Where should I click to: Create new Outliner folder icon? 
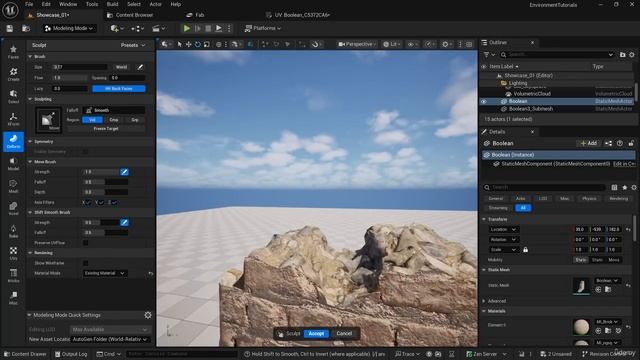click(x=622, y=54)
